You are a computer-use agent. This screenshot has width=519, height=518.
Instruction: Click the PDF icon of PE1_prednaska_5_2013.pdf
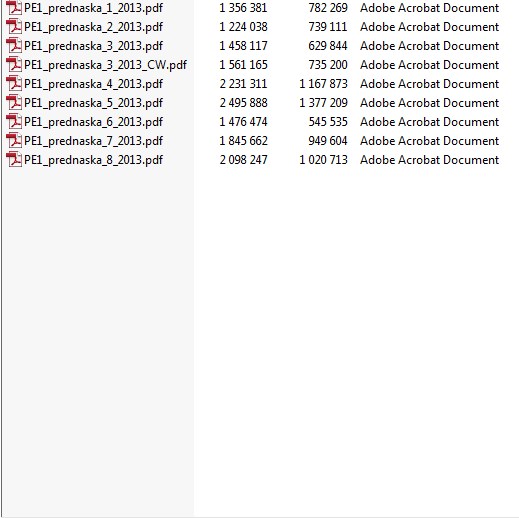tap(14, 103)
